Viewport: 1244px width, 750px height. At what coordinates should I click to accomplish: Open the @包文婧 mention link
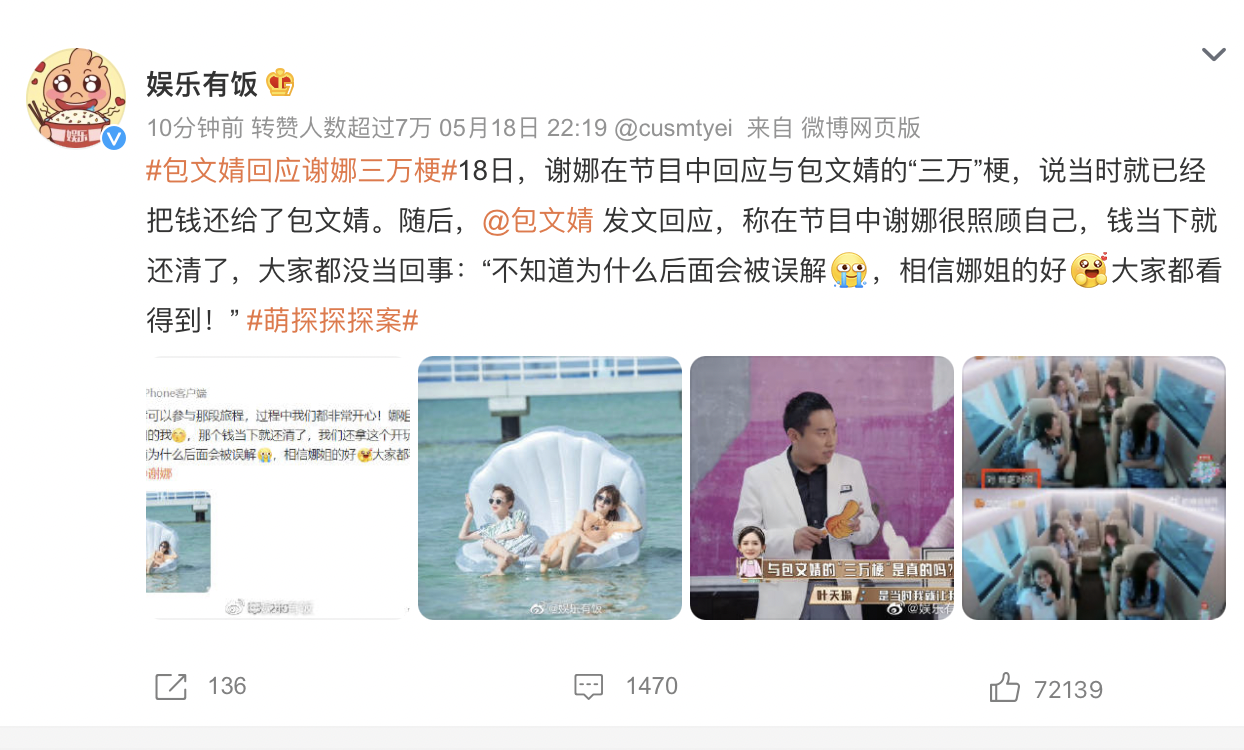click(x=538, y=221)
